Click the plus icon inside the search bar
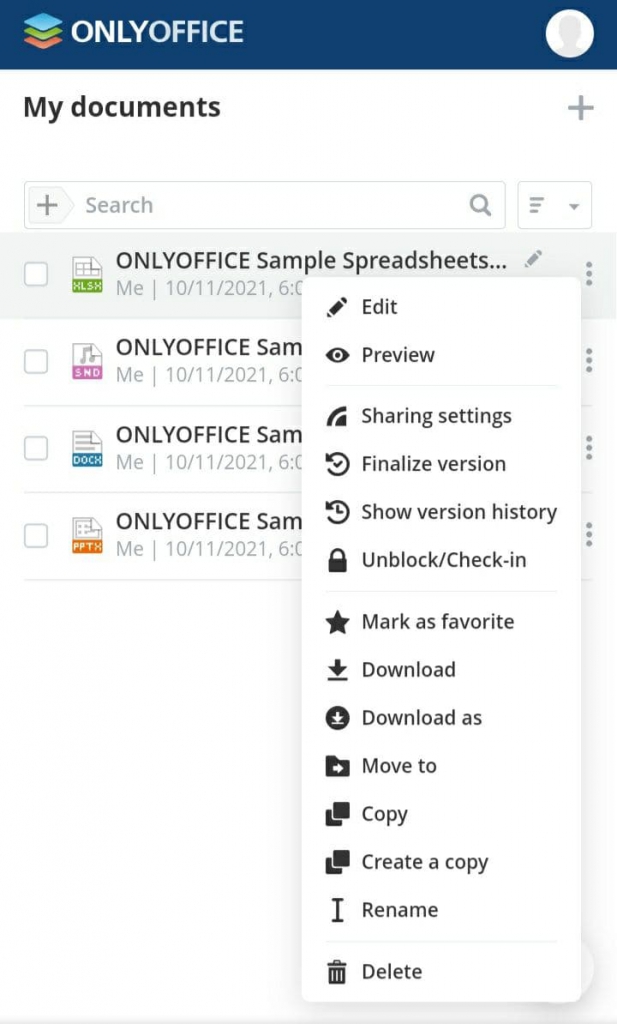The height and width of the screenshot is (1024, 617). tap(46, 204)
